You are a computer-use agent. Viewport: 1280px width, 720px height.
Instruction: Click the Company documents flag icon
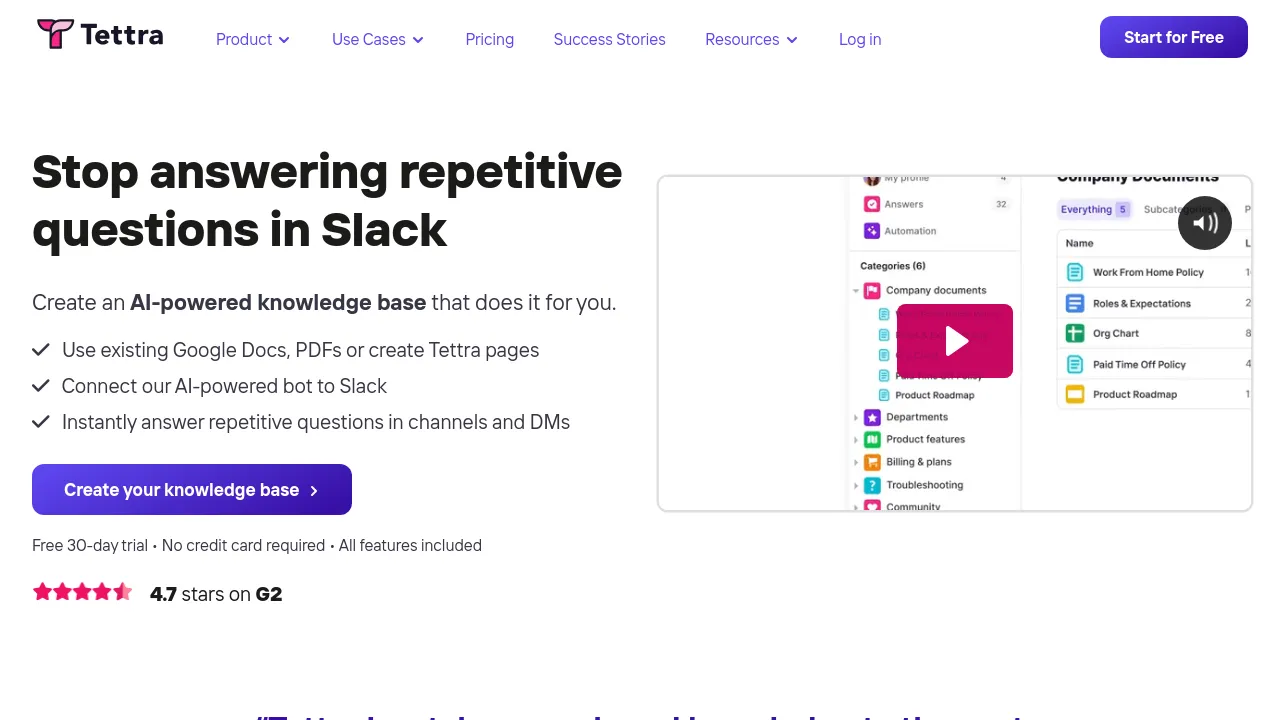pyautogui.click(x=871, y=290)
